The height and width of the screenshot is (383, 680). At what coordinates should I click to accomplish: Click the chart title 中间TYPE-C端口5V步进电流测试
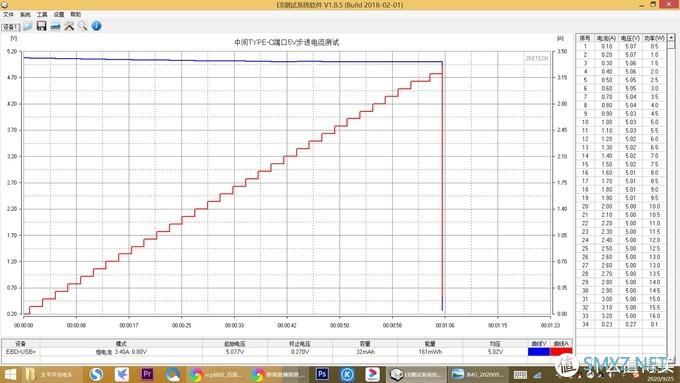pos(287,42)
